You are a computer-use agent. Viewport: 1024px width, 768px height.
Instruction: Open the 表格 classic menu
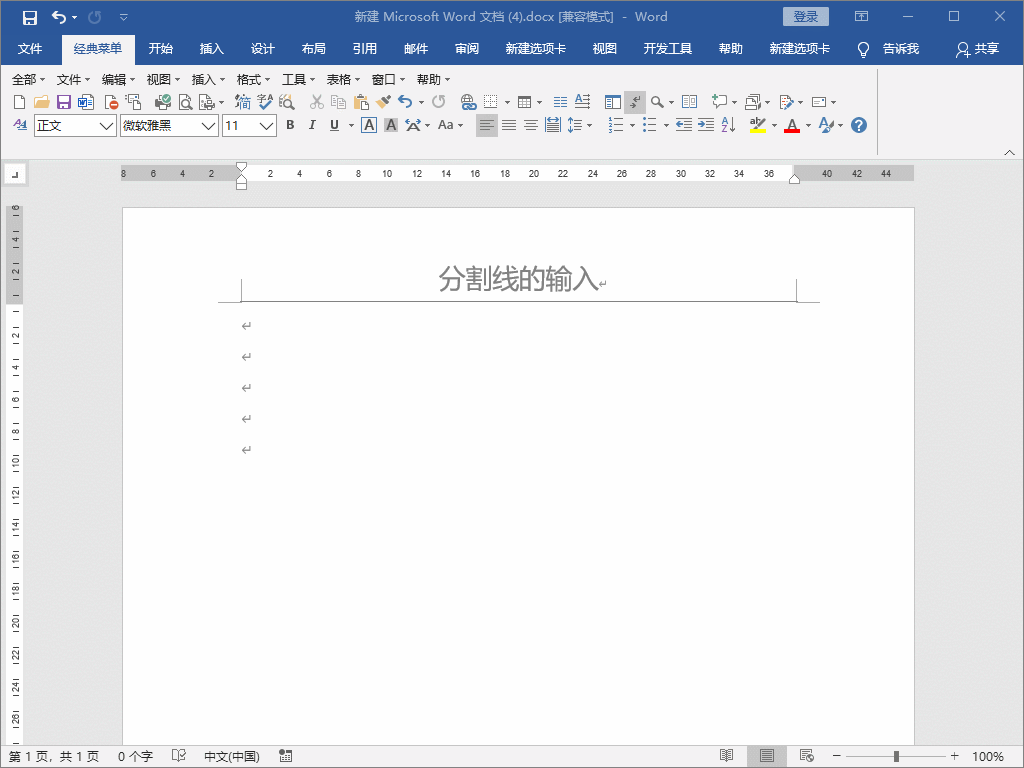pos(343,80)
